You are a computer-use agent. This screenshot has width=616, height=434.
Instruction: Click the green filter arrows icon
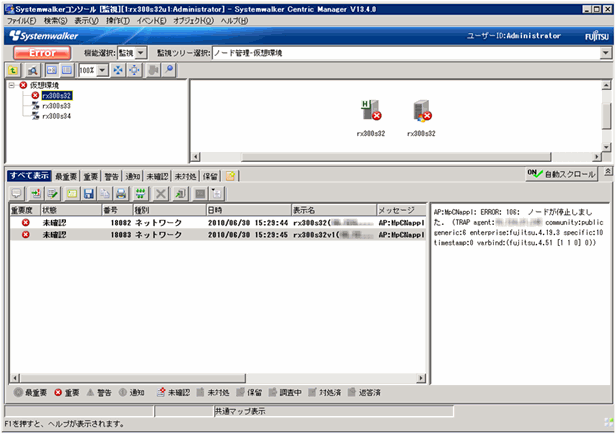(141, 193)
